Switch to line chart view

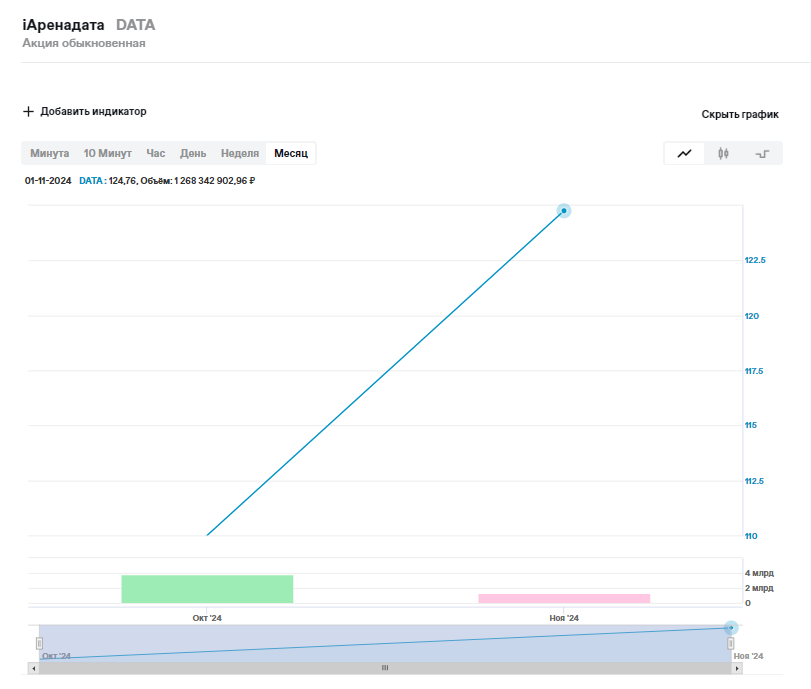(x=684, y=154)
